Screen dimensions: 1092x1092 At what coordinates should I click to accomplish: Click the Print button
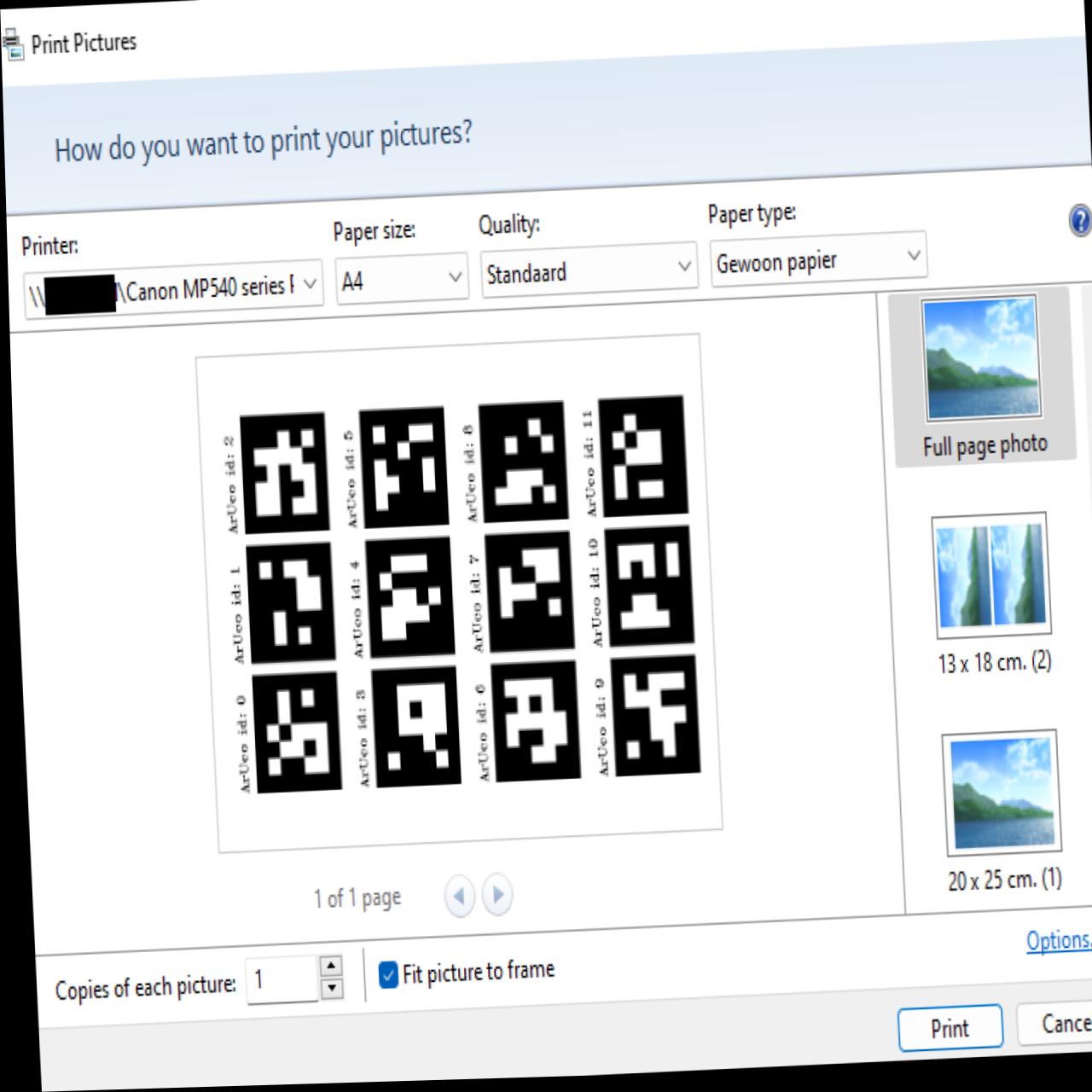click(x=950, y=1028)
